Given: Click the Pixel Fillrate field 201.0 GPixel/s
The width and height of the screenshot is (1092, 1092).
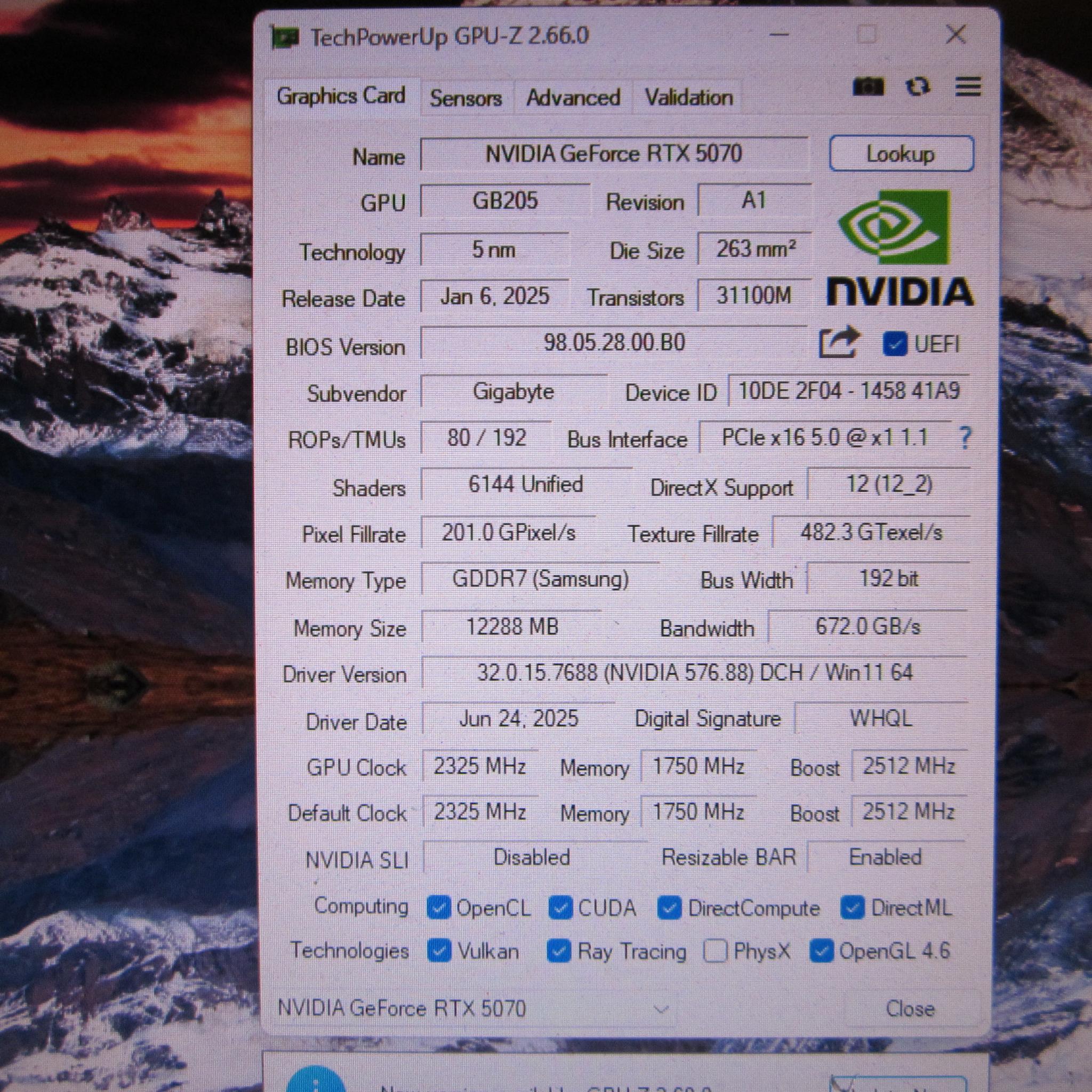Looking at the screenshot, I should pyautogui.click(x=508, y=533).
